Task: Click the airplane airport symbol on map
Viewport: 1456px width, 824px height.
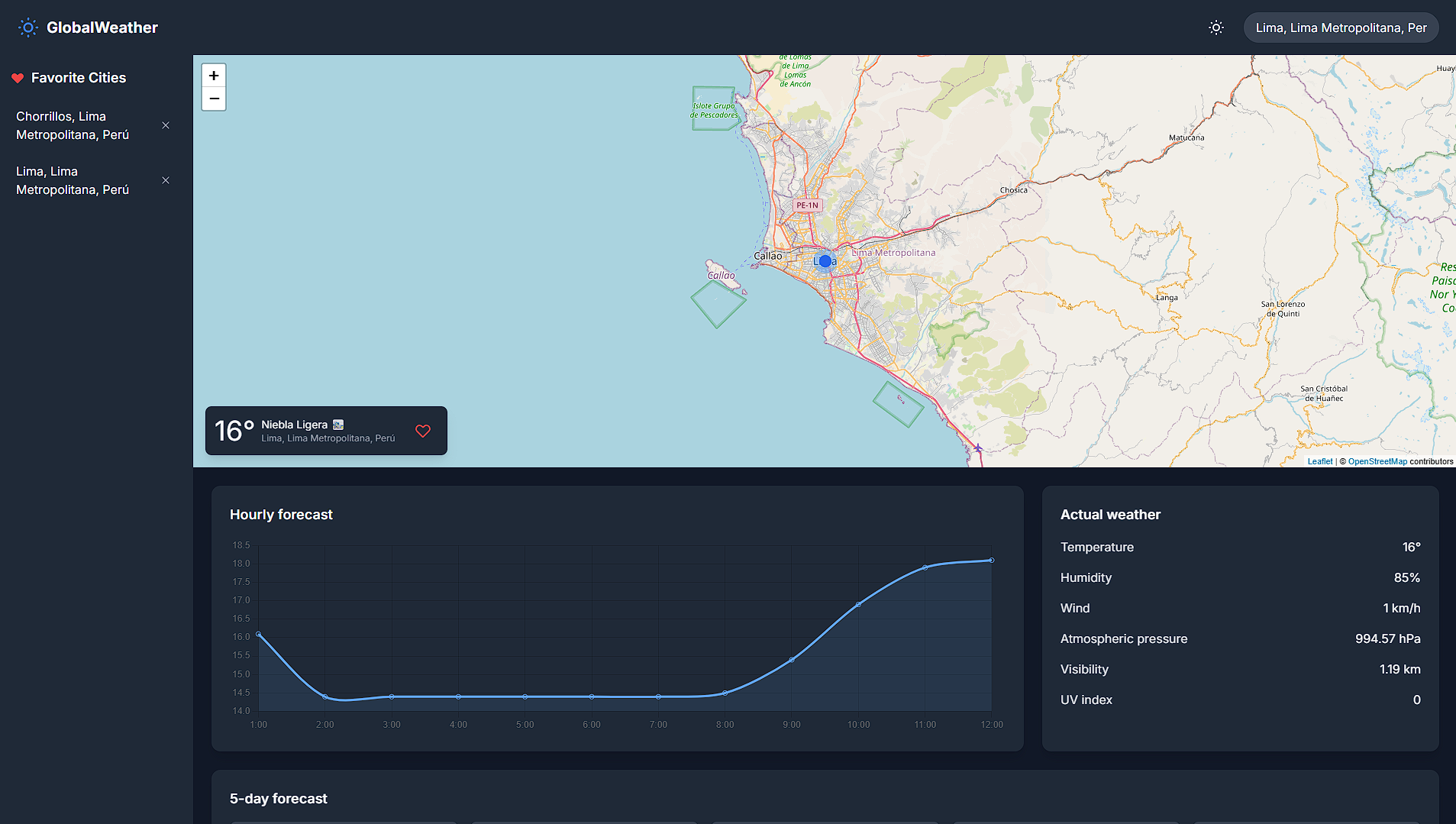Action: point(977,448)
